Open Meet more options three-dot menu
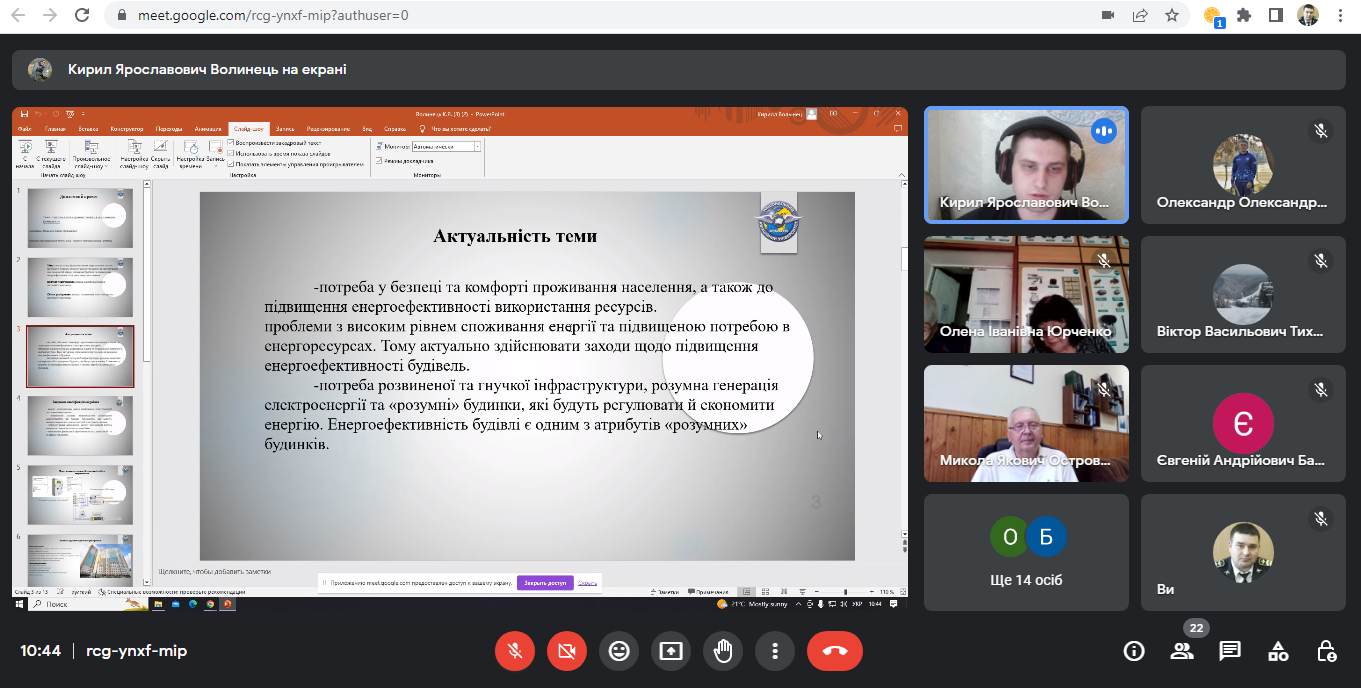 (775, 651)
